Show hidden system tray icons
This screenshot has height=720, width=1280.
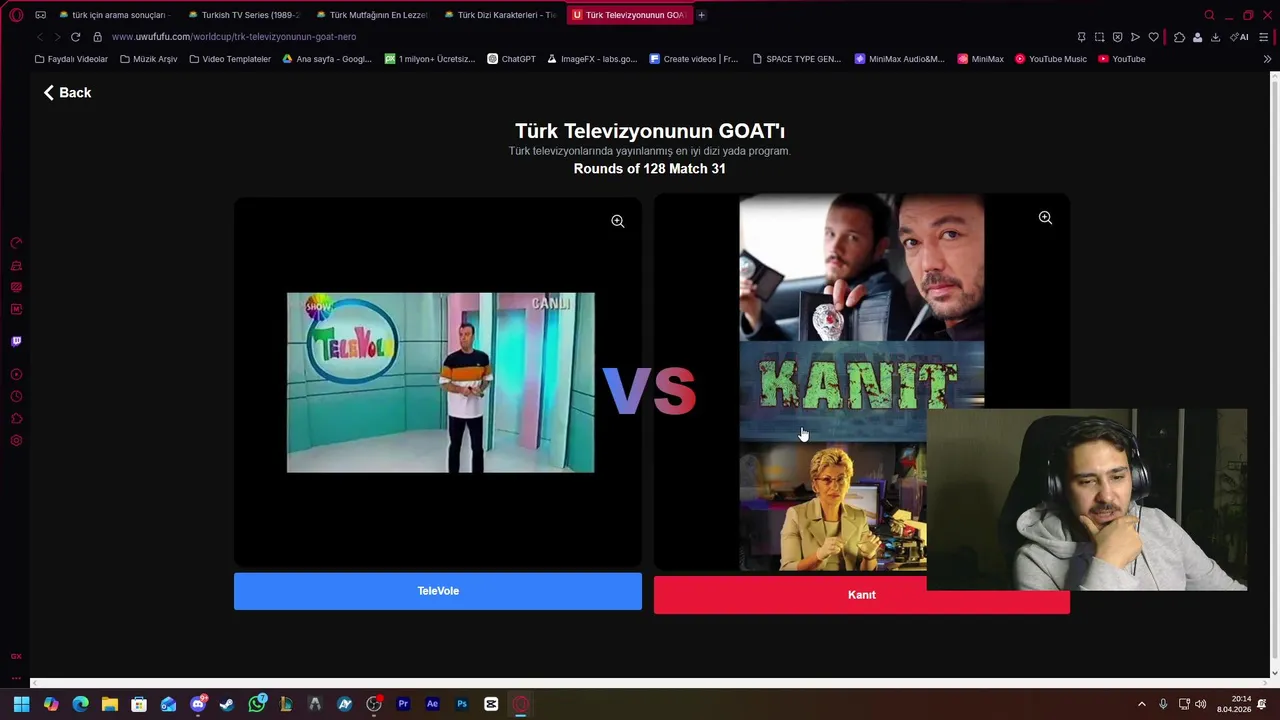1142,704
